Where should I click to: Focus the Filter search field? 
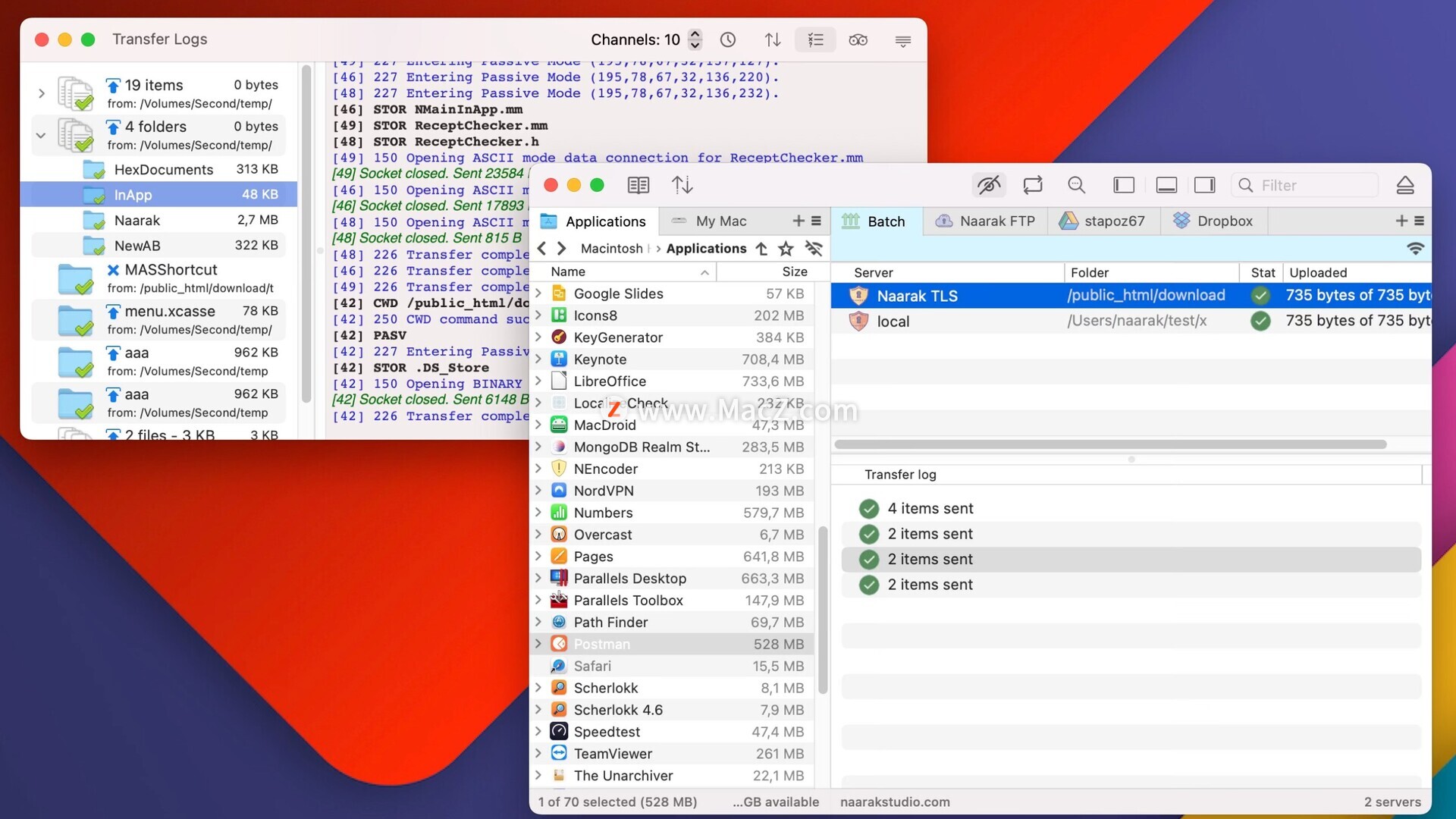[x=1304, y=185]
